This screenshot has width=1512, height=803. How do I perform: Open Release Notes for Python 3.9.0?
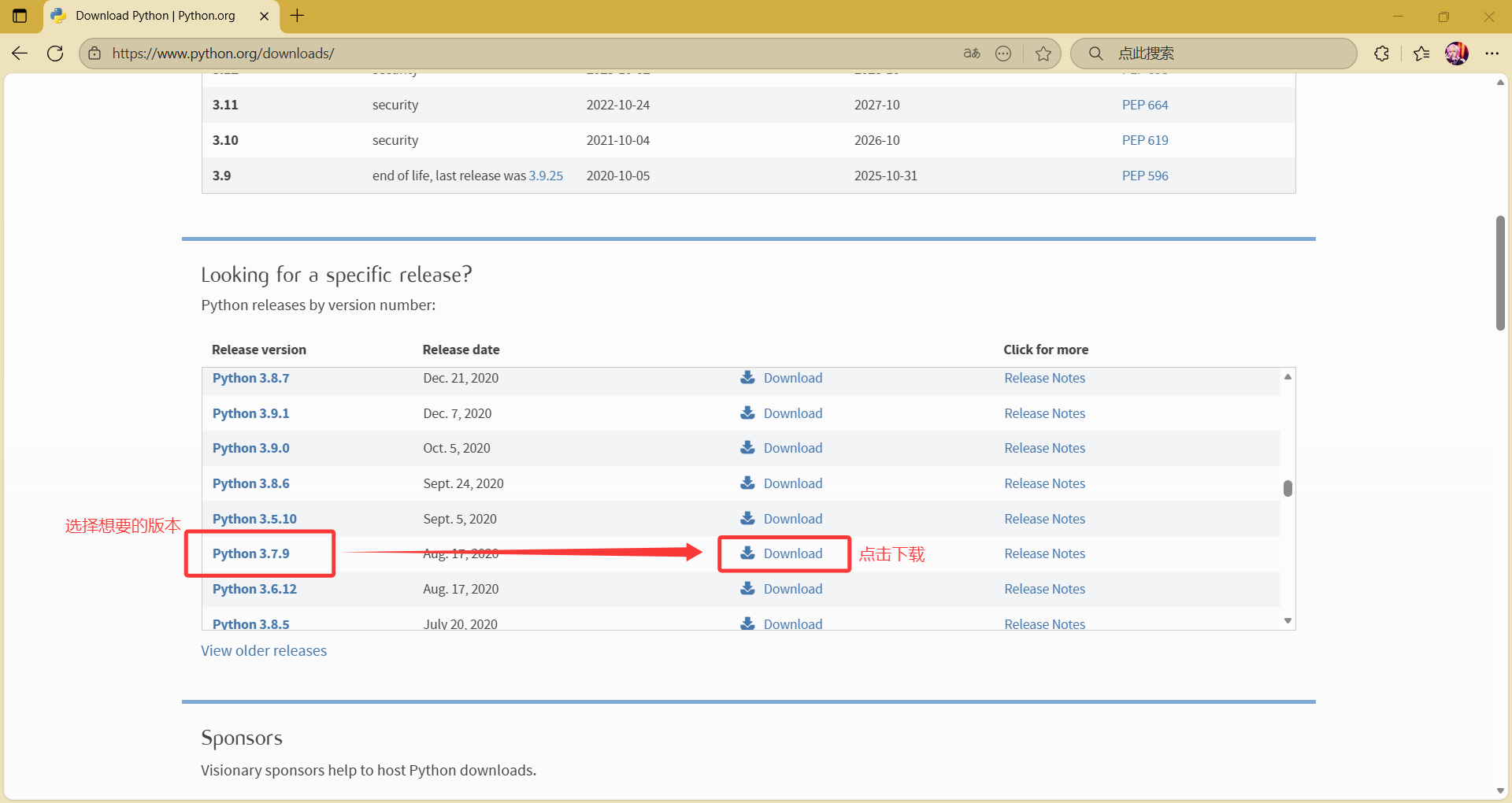pyautogui.click(x=1044, y=448)
